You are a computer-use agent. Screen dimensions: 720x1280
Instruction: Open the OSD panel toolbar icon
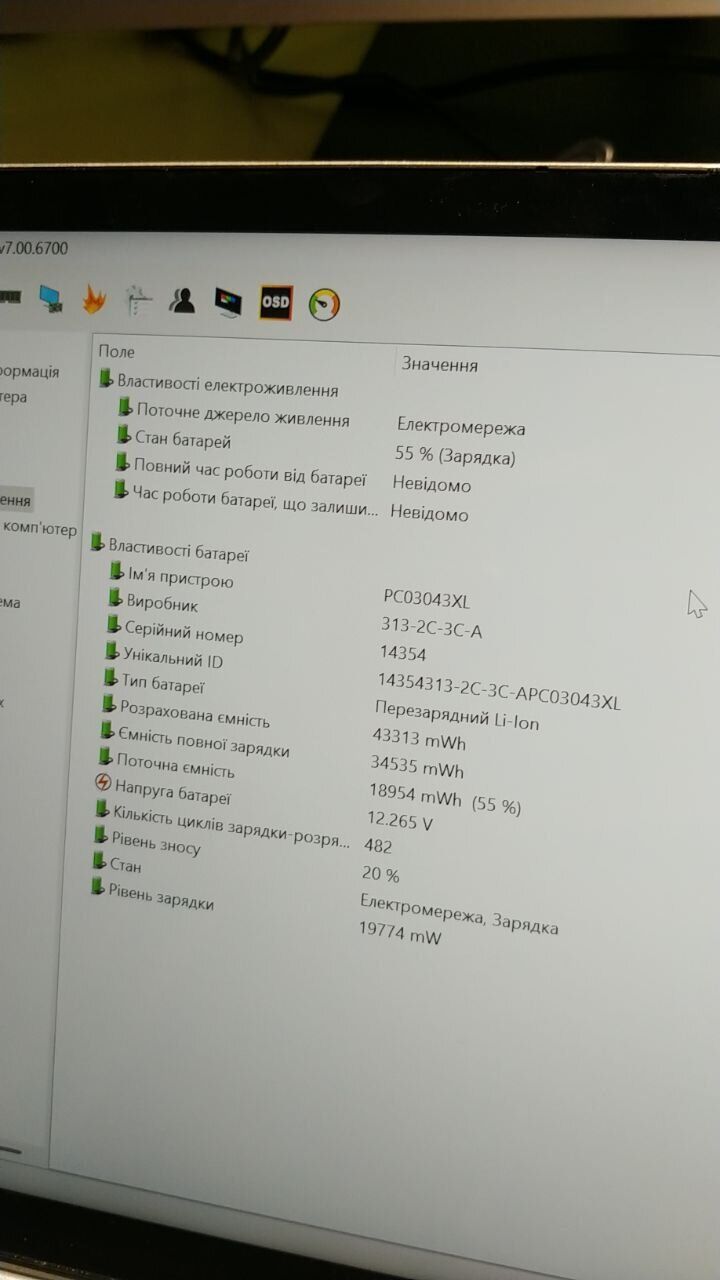pos(276,302)
